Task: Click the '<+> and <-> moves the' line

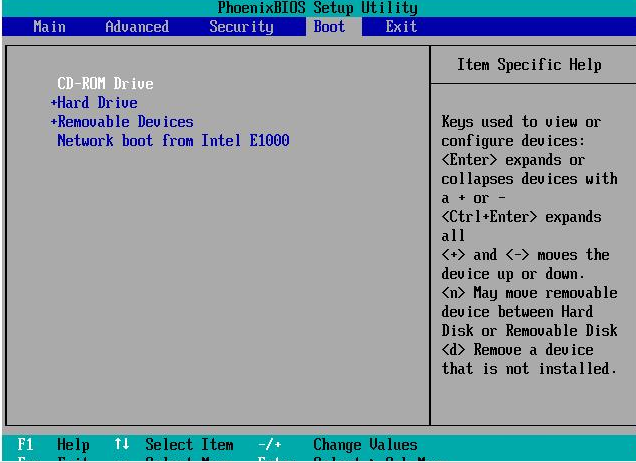Action: pos(525,255)
